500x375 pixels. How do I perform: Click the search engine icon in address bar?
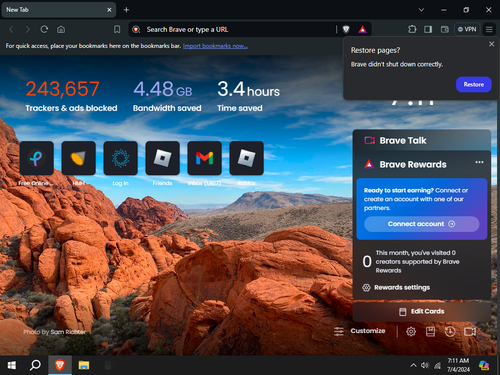(136, 30)
